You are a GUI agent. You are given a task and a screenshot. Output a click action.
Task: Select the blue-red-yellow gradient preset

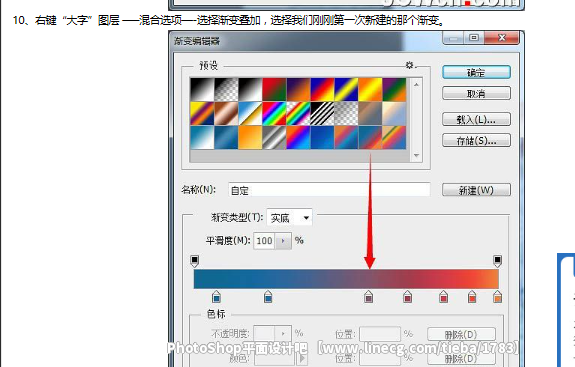(x=322, y=89)
